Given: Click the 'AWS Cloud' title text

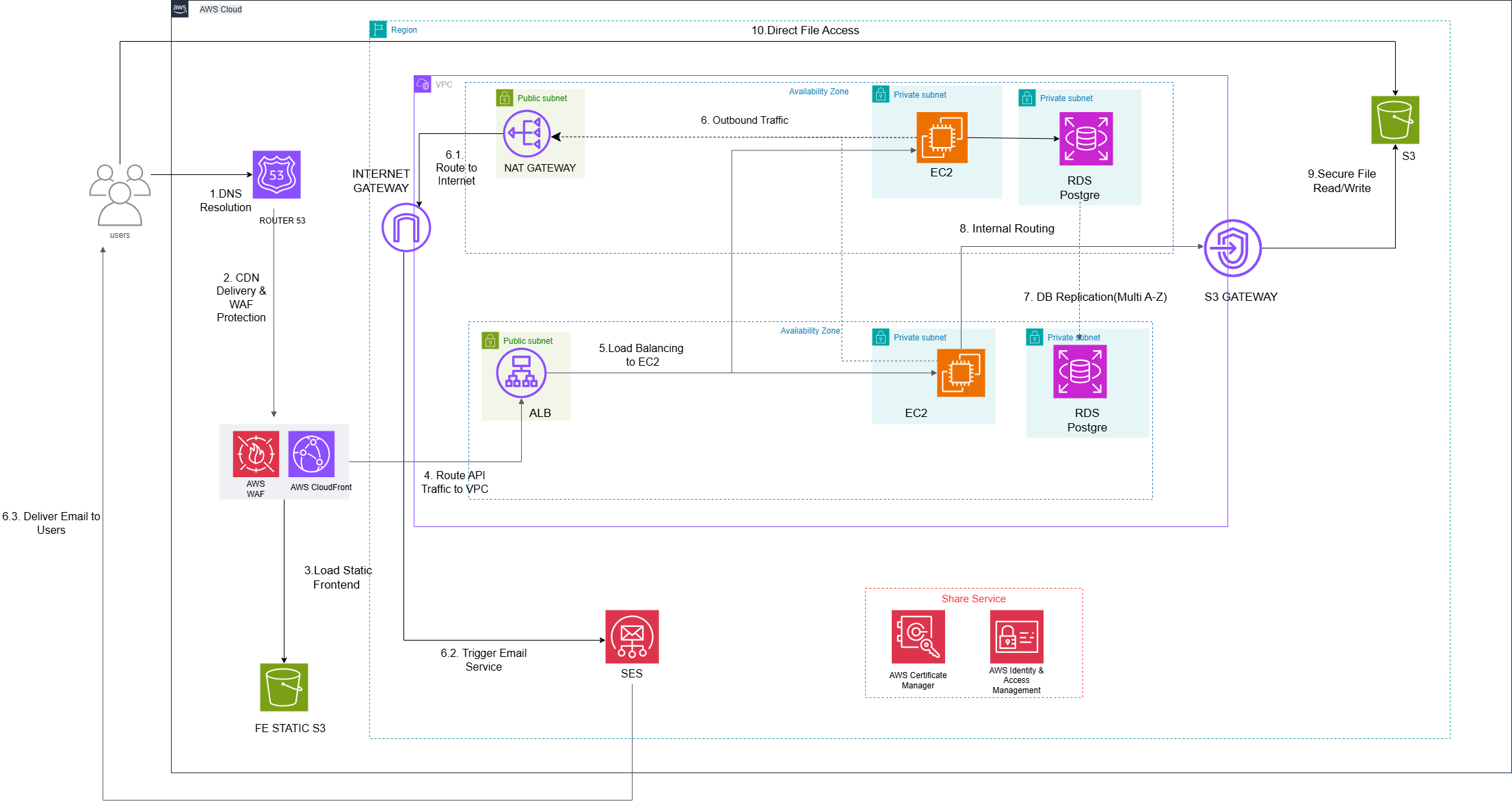Looking at the screenshot, I should tap(220, 9).
